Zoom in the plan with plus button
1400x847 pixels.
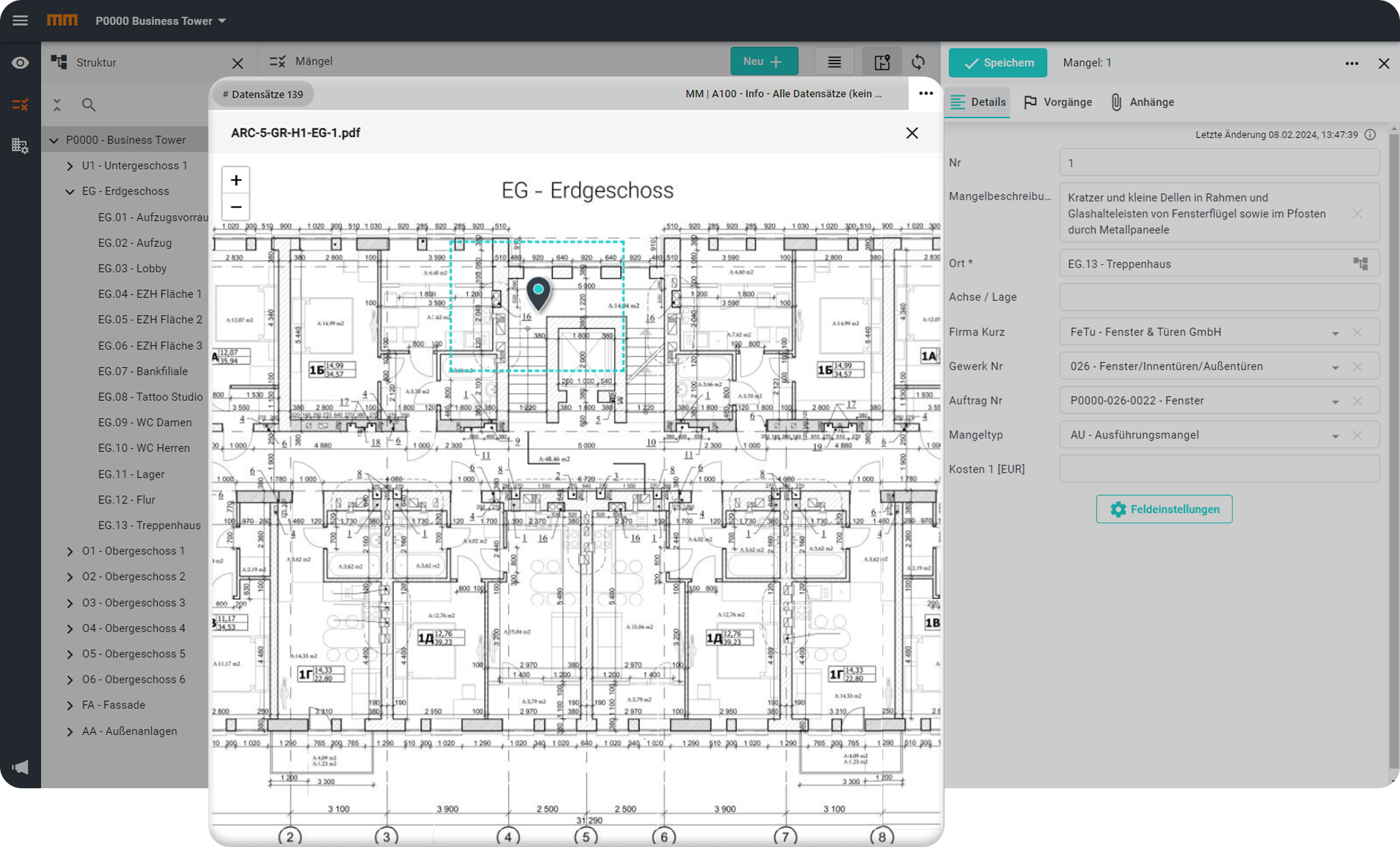(x=236, y=180)
